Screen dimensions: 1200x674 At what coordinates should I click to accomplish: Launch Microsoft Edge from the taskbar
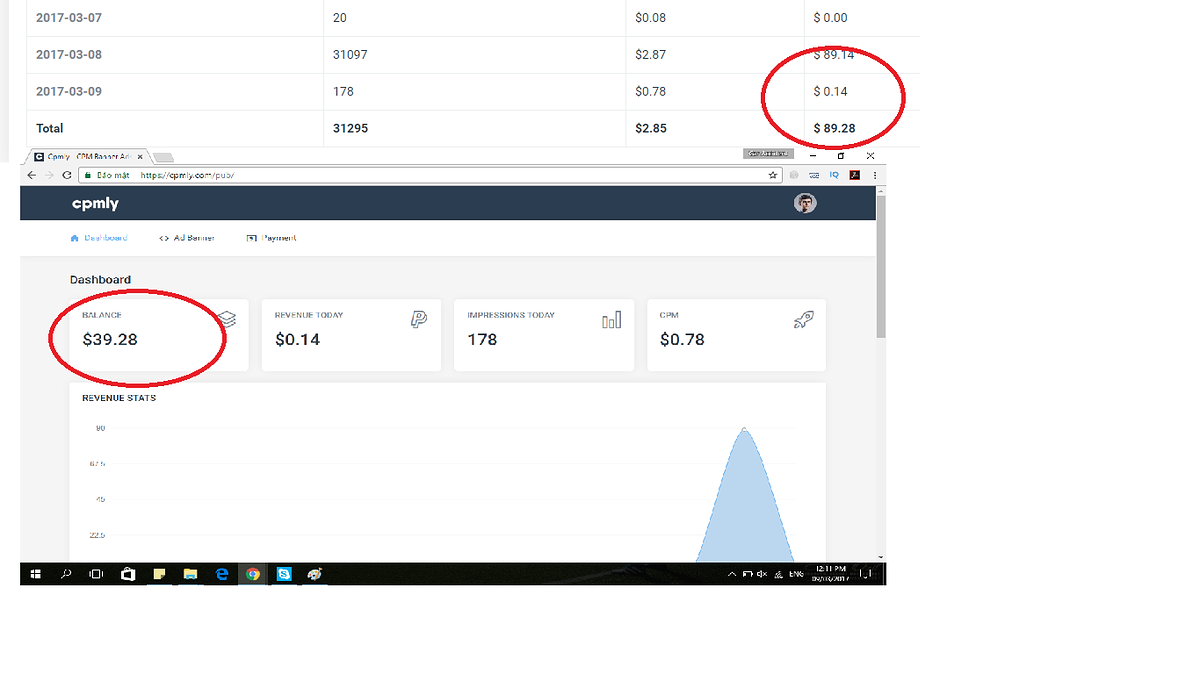222,574
